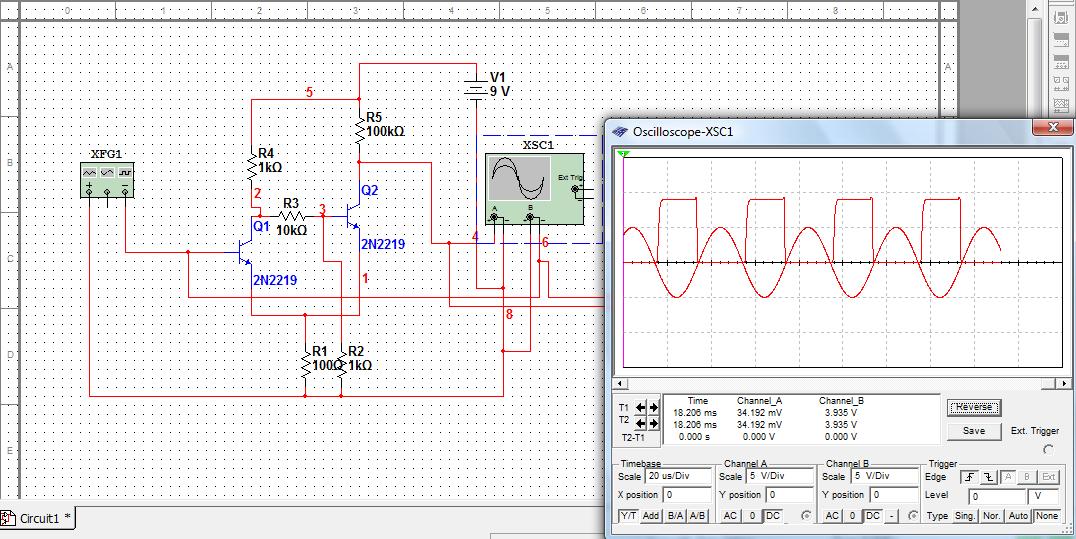Viewport: 1076px width, 539px height.
Task: Click the Timebase Scale field
Action: [x=678, y=477]
